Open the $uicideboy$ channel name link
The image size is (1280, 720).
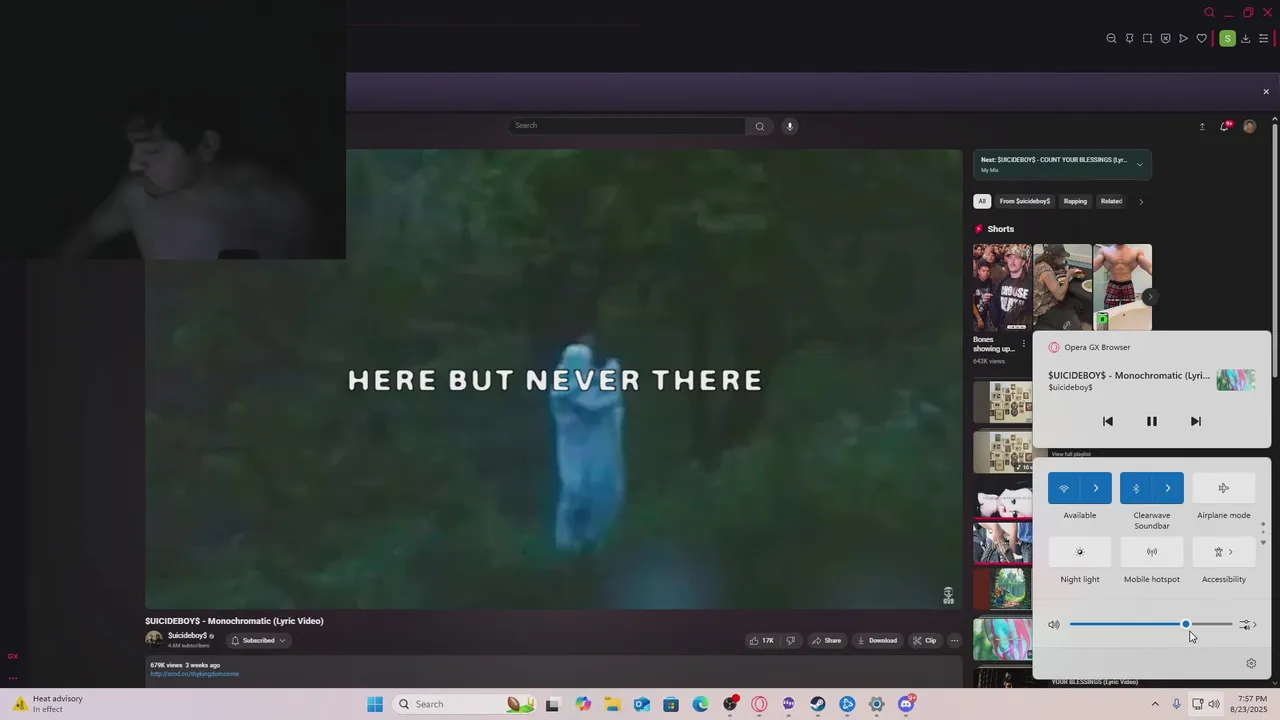pos(187,636)
